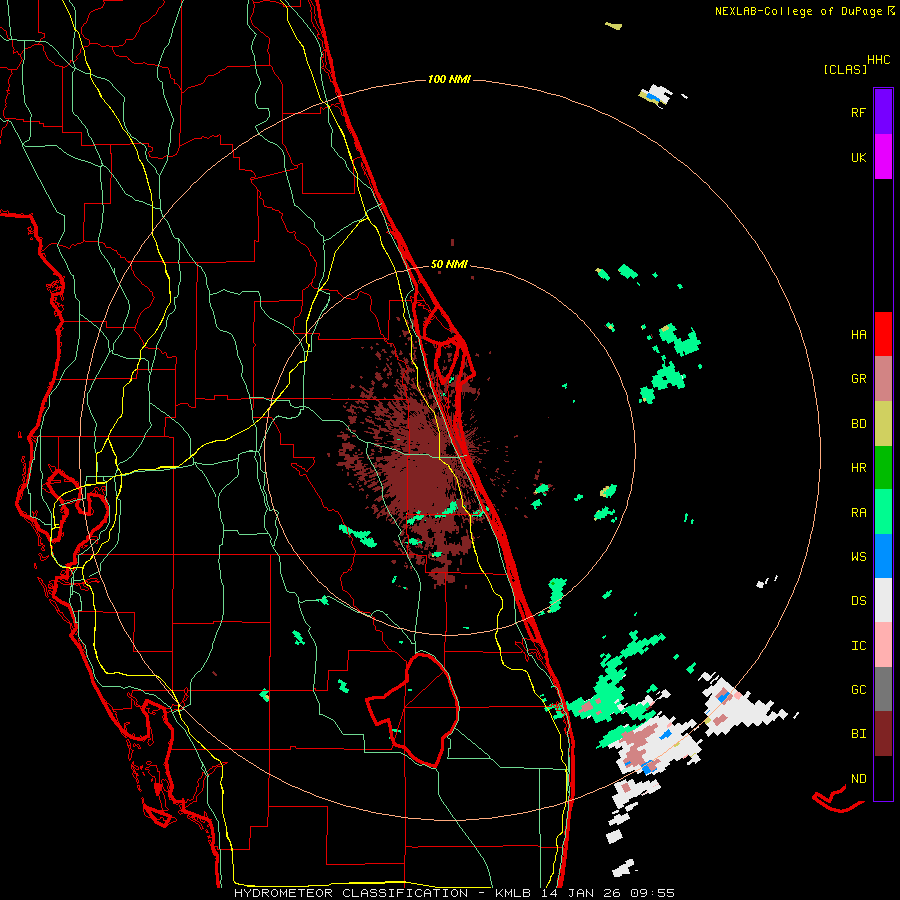Click the Hydrometeor Classification KMLB caption
900x900 pixels.
click(454, 893)
